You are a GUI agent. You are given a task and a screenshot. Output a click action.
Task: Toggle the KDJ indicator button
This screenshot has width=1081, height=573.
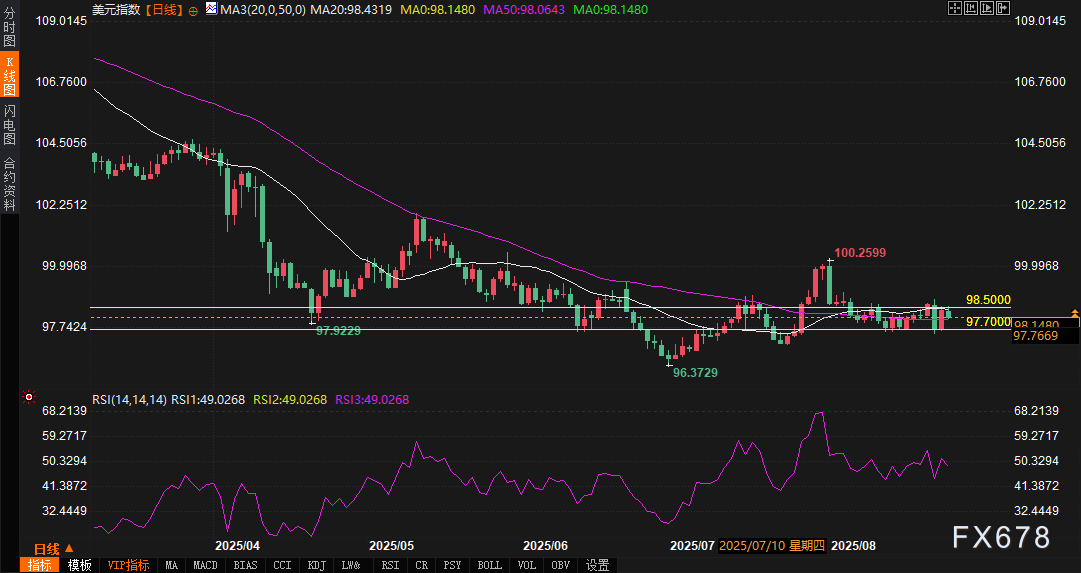click(x=317, y=565)
